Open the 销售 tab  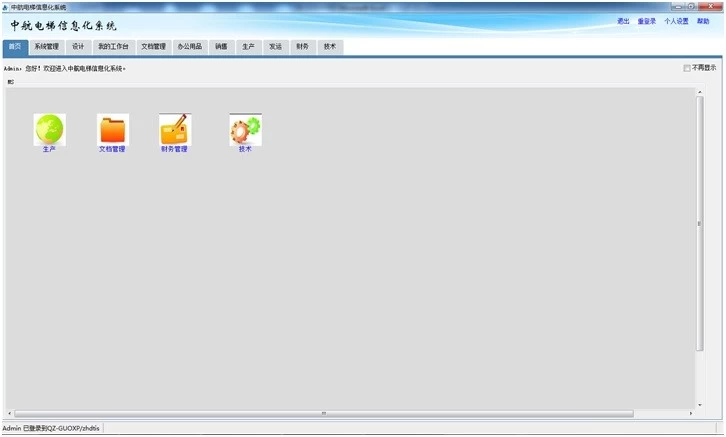coord(221,46)
